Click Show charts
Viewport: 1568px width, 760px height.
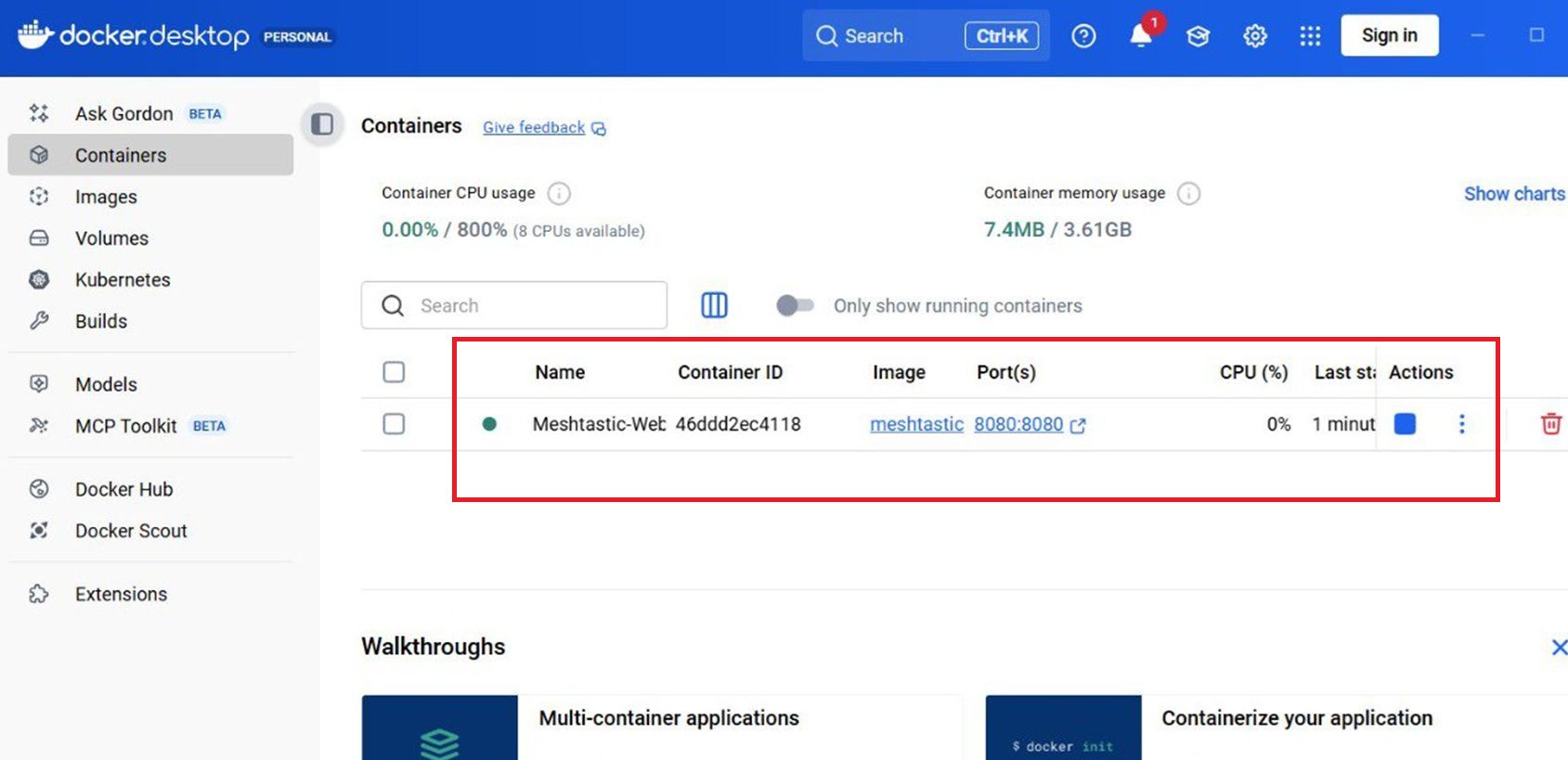click(1514, 194)
